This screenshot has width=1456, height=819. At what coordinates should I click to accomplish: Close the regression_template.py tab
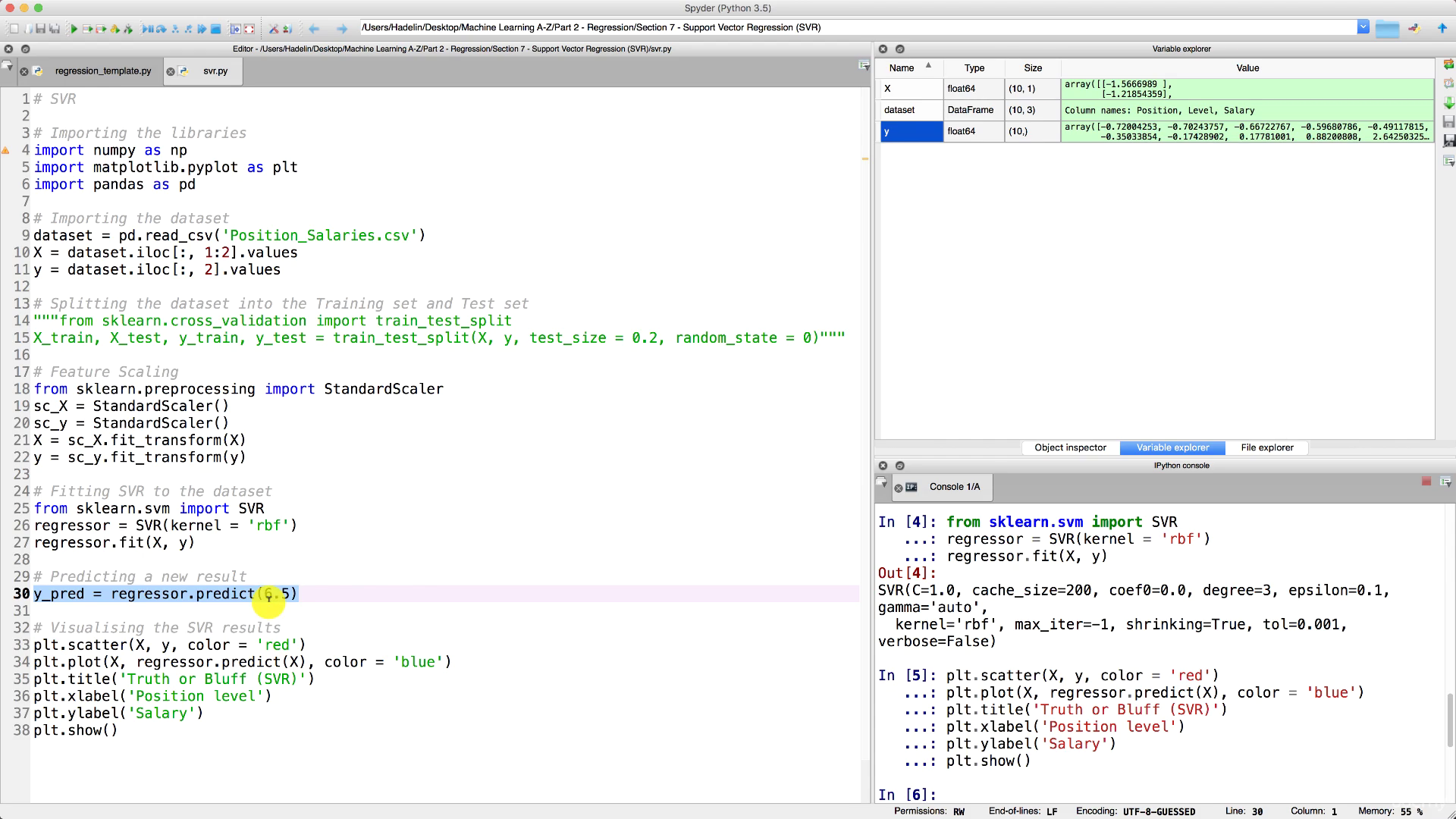[24, 71]
